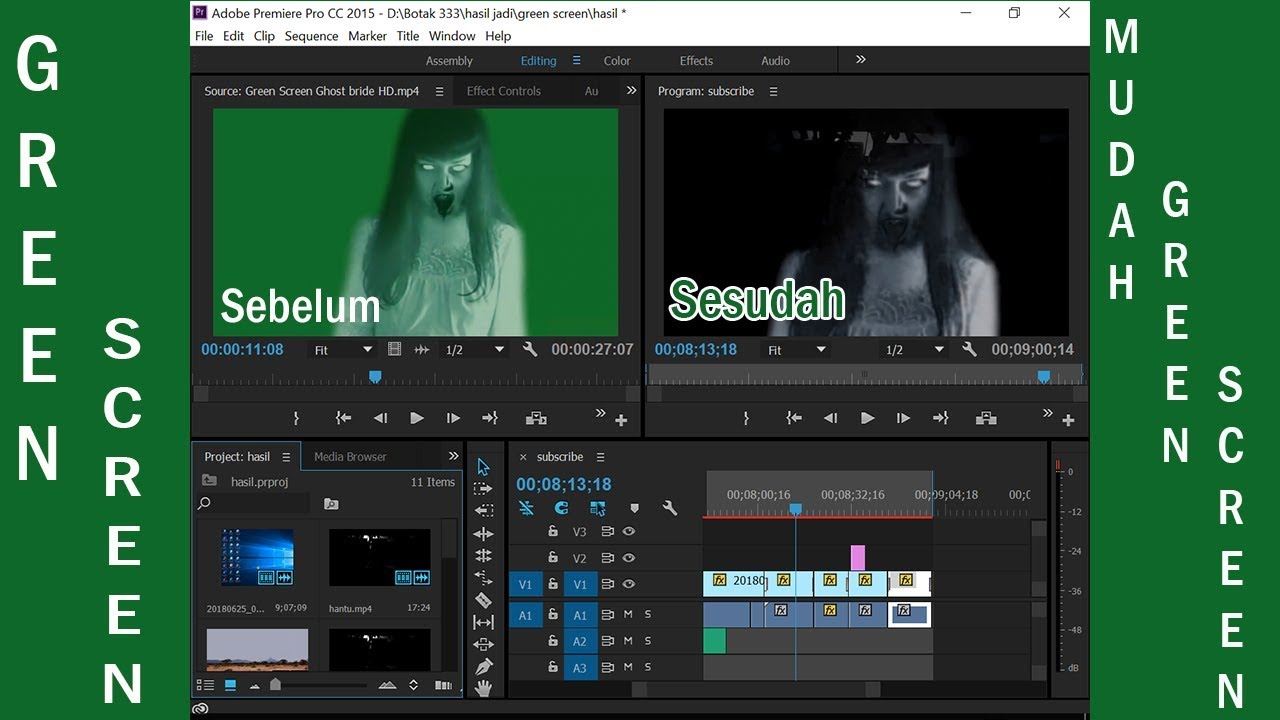Switch project panel to list view
This screenshot has height=720, width=1280.
205,685
